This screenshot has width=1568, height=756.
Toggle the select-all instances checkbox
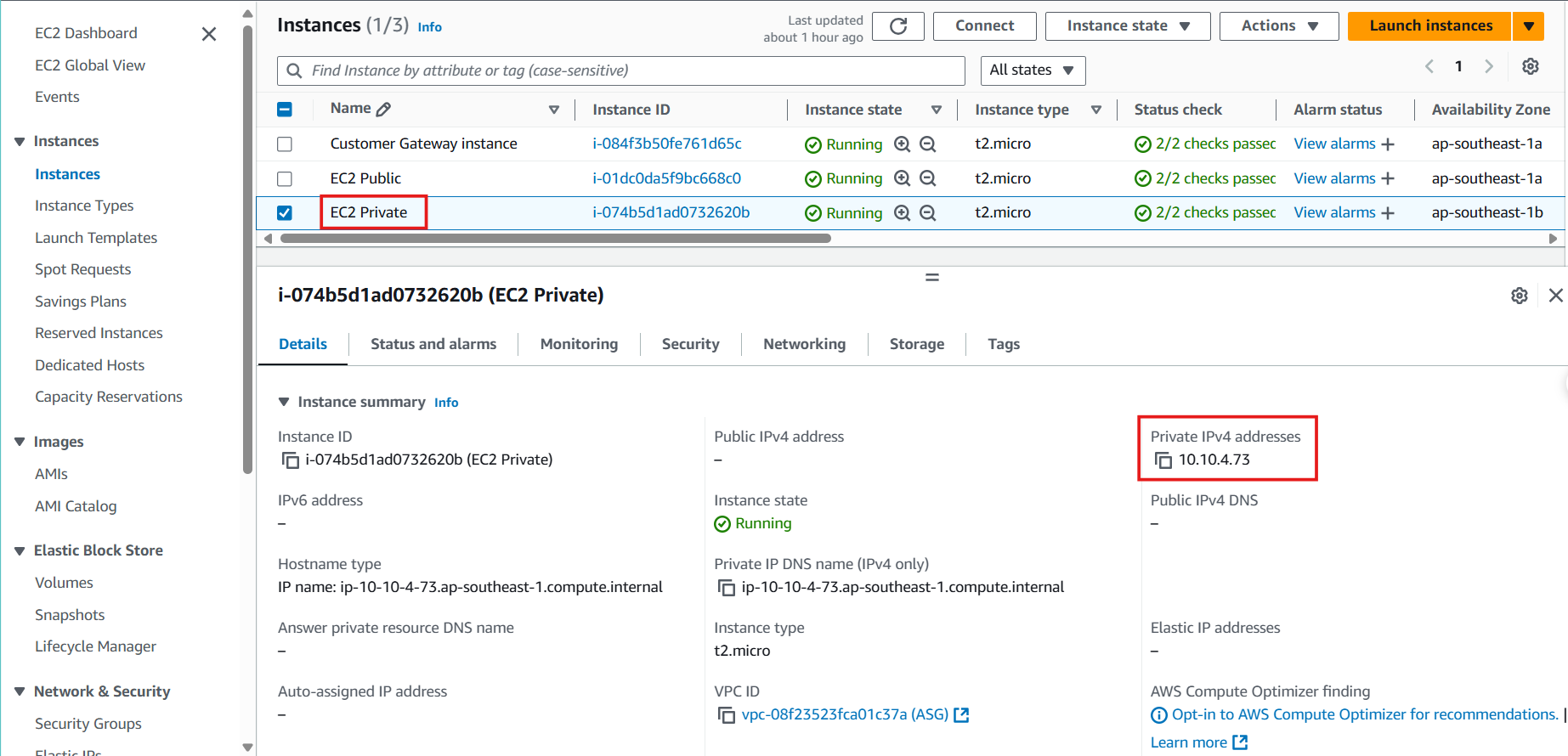pyautogui.click(x=285, y=110)
